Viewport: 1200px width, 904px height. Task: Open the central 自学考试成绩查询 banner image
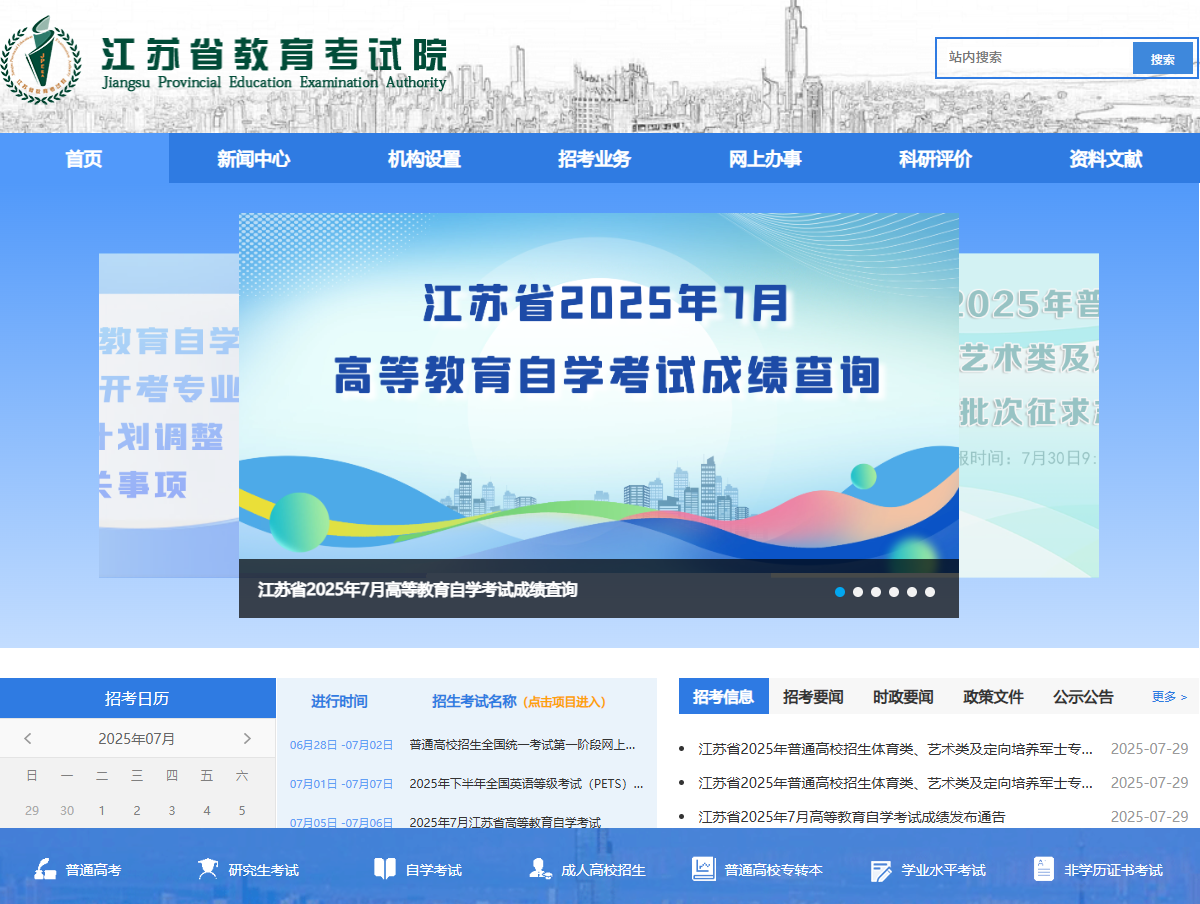tap(598, 385)
